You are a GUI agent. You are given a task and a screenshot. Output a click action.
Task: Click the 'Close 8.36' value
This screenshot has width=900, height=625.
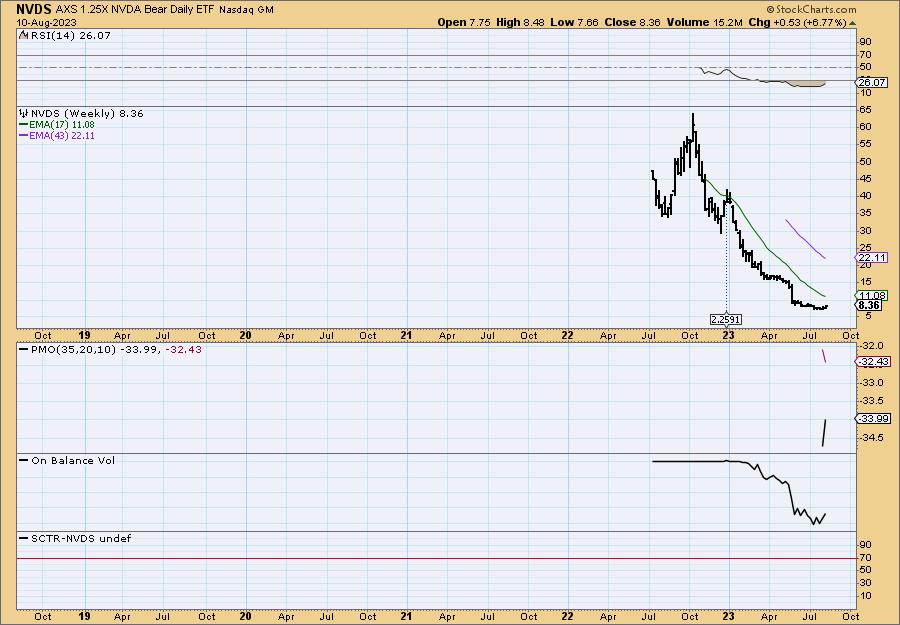[632, 22]
